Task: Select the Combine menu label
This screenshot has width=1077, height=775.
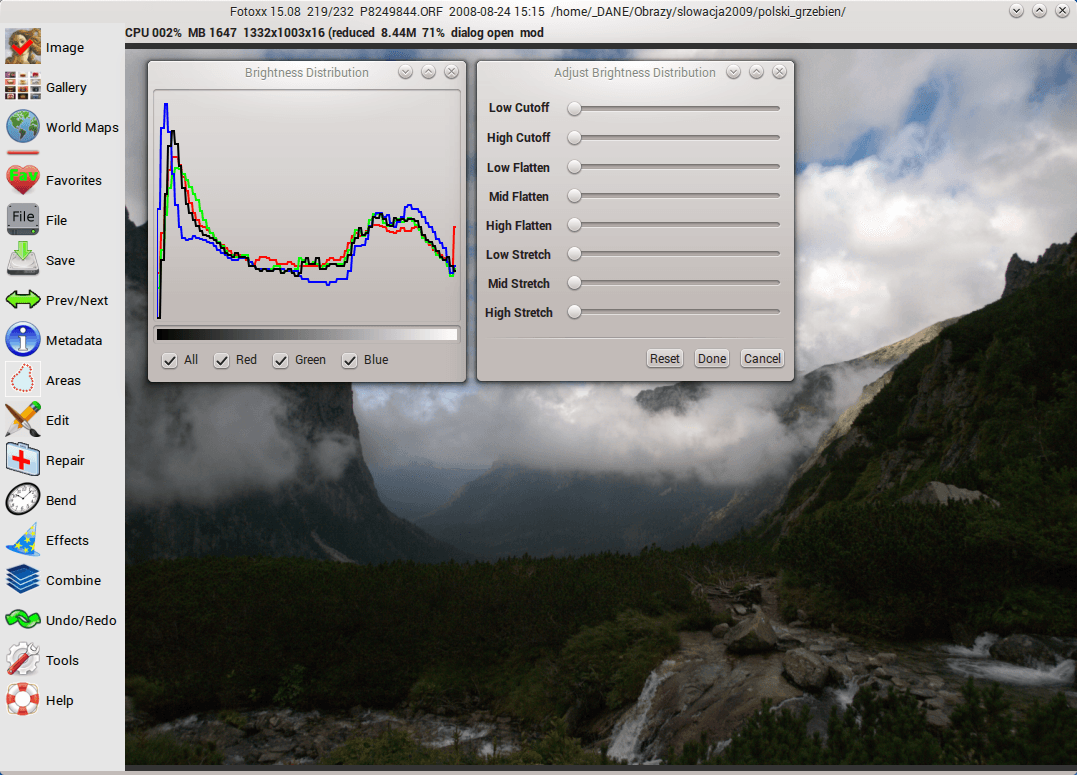Action: [73, 580]
